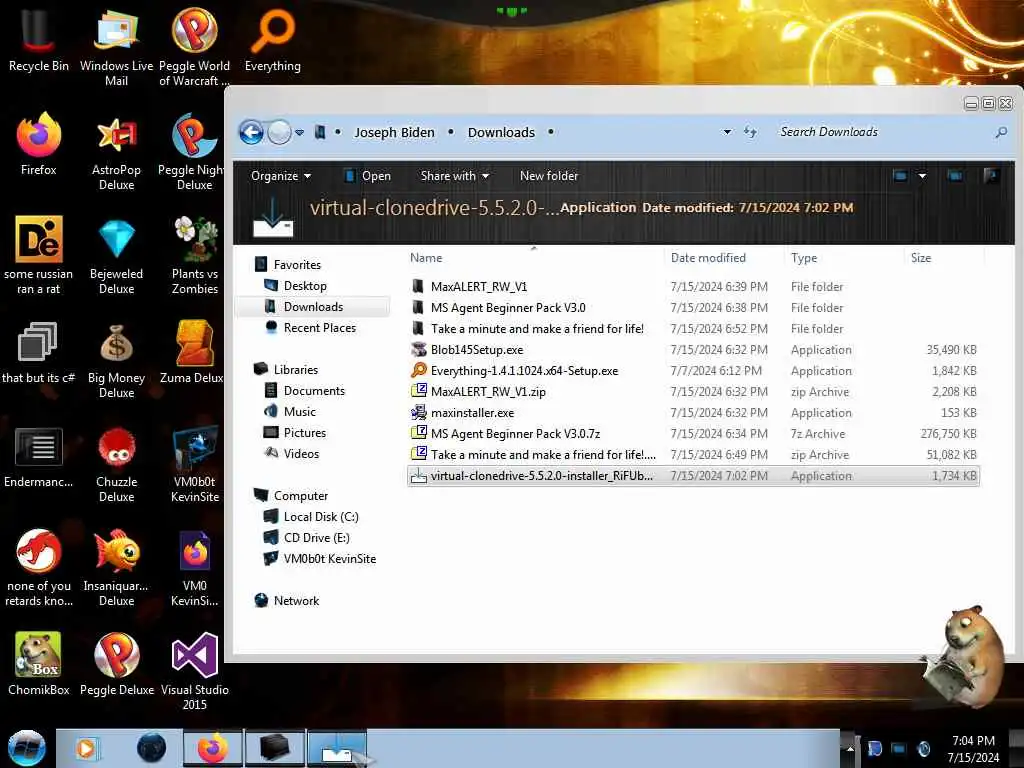Click the taskbar clock showing 7:04 PM
Viewport: 1024px width, 768px height.
[x=973, y=749]
